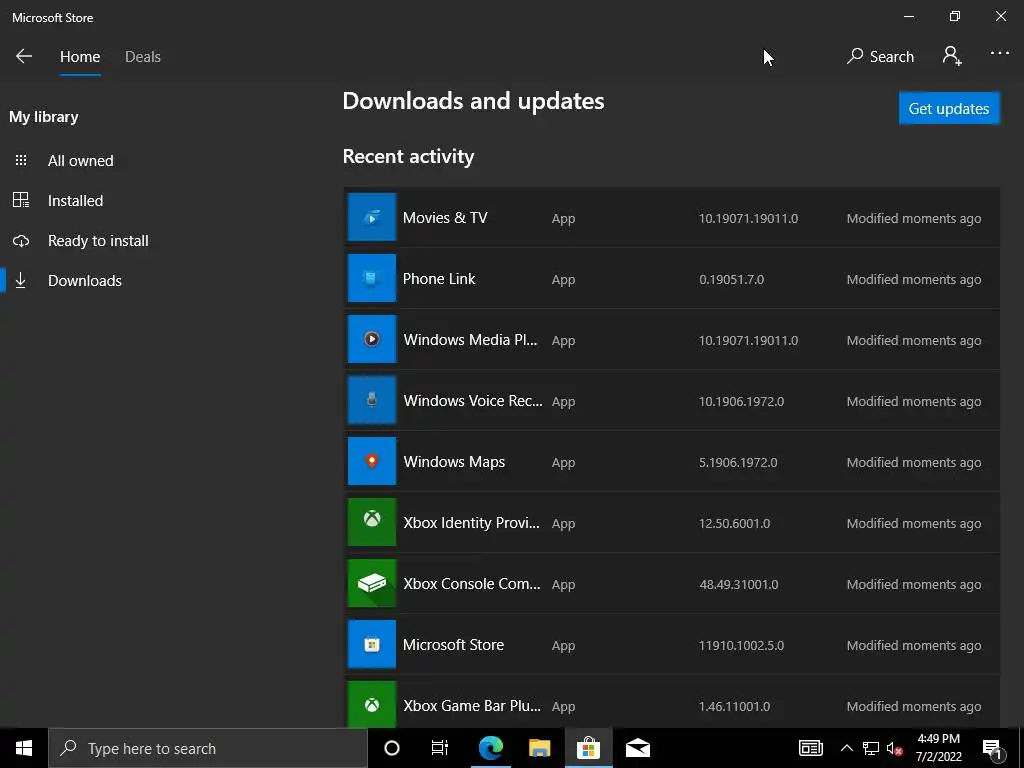Click the Microsoft Store app icon in list
This screenshot has width=1024, height=768.
[372, 644]
